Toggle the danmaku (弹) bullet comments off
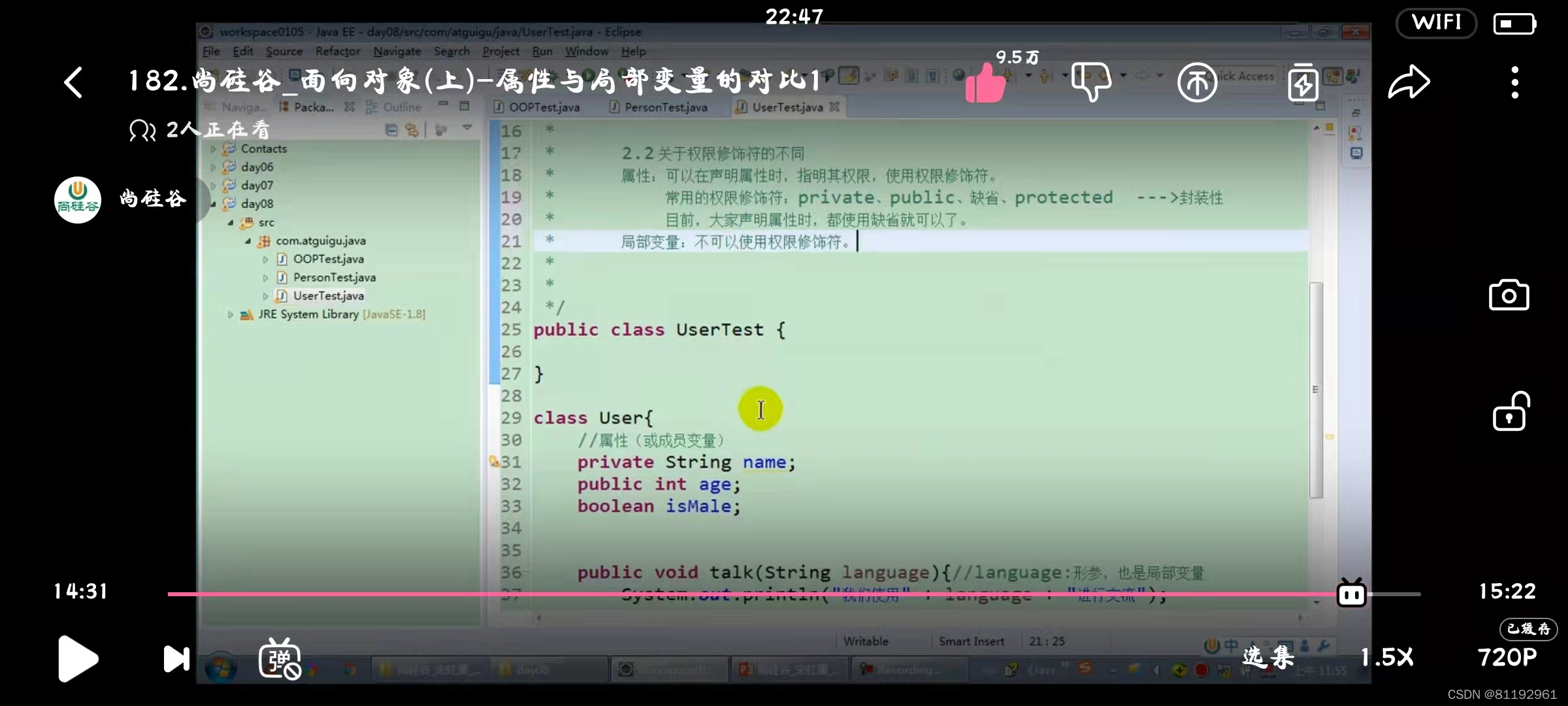 pos(280,658)
